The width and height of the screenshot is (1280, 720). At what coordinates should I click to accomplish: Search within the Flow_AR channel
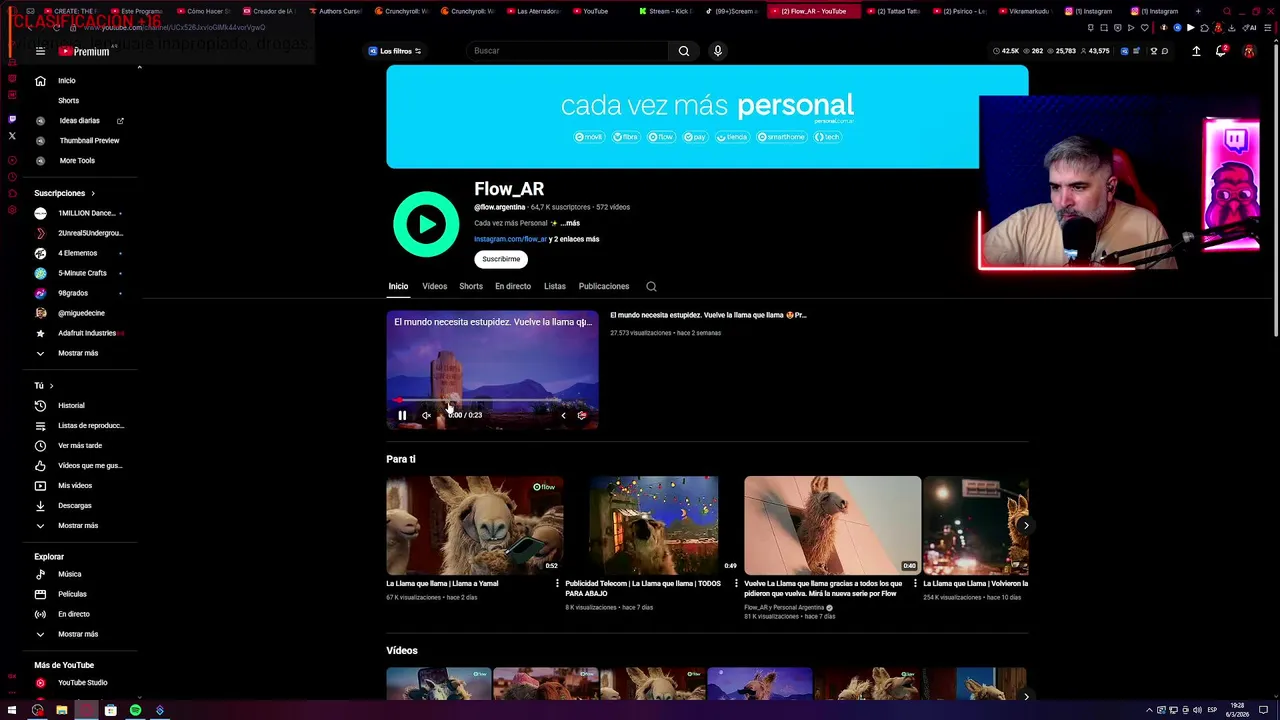click(651, 286)
